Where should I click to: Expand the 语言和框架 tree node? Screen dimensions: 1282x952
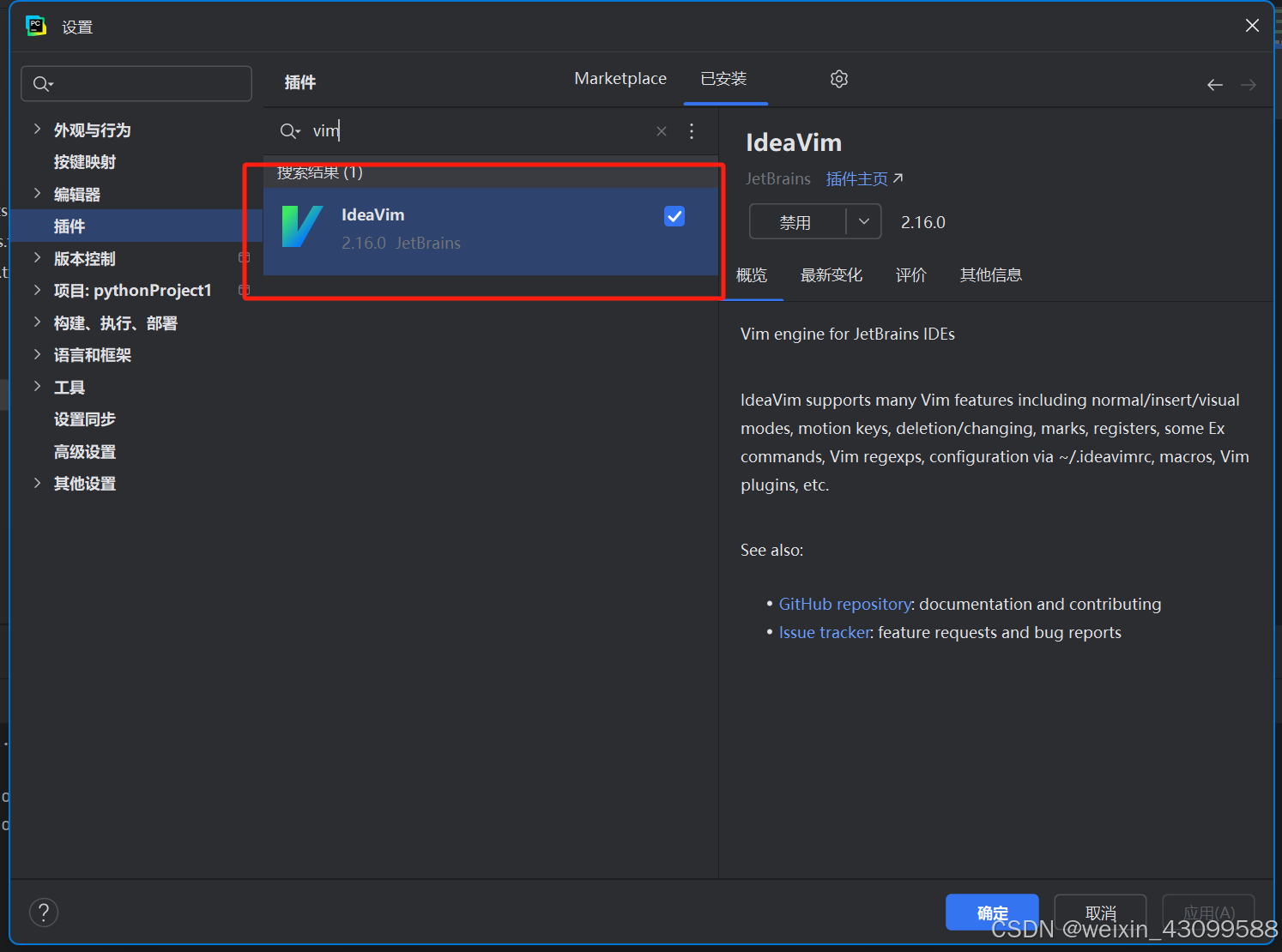tap(37, 354)
